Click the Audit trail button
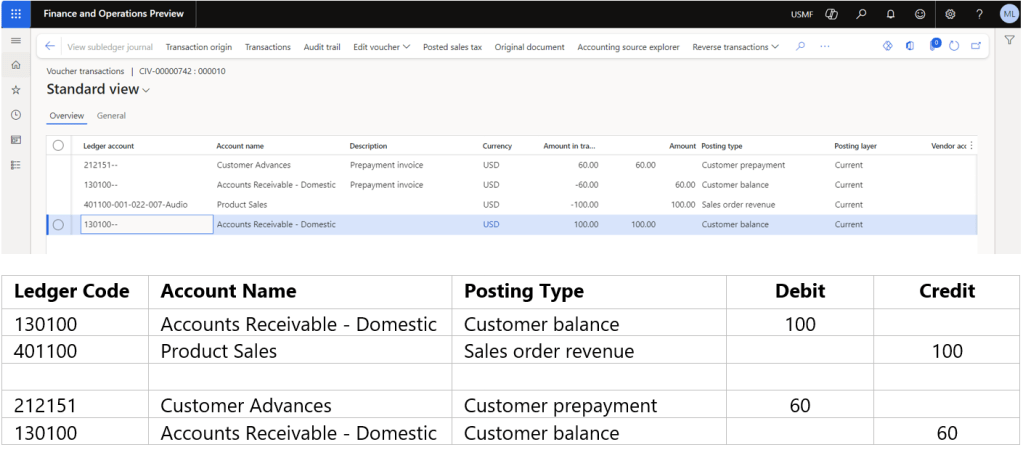The image size is (1023, 450). point(322,47)
